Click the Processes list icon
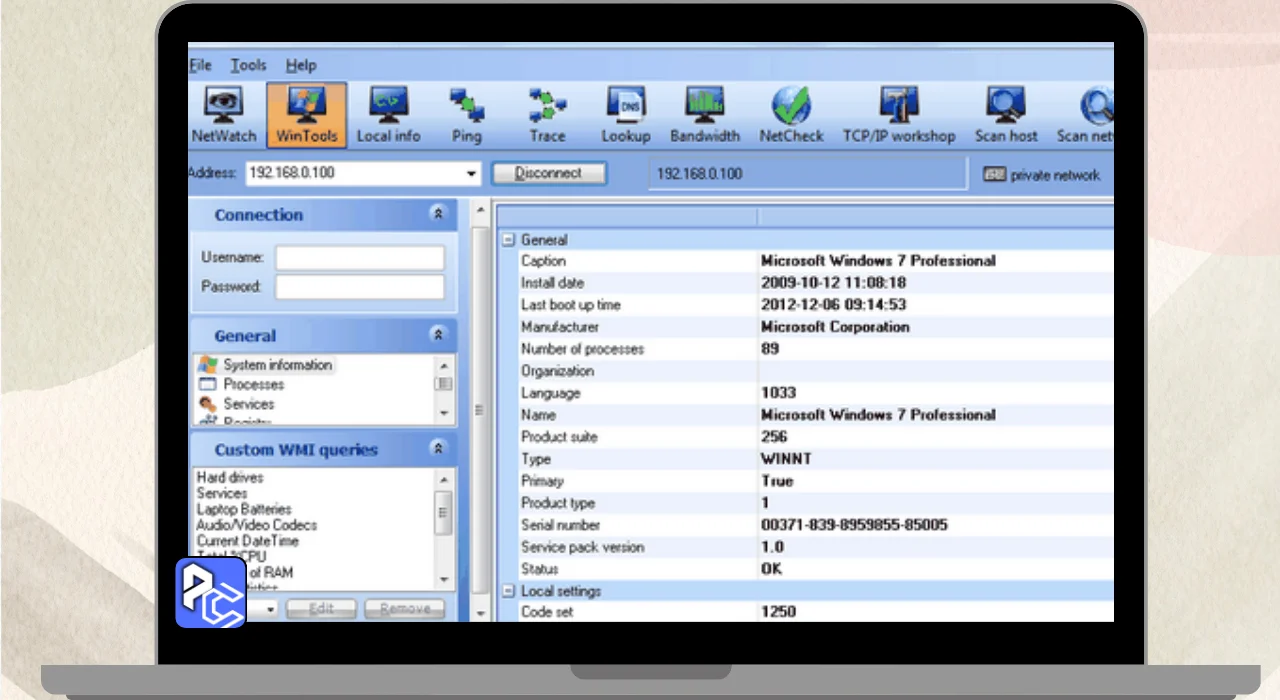1280x700 pixels. (x=208, y=384)
